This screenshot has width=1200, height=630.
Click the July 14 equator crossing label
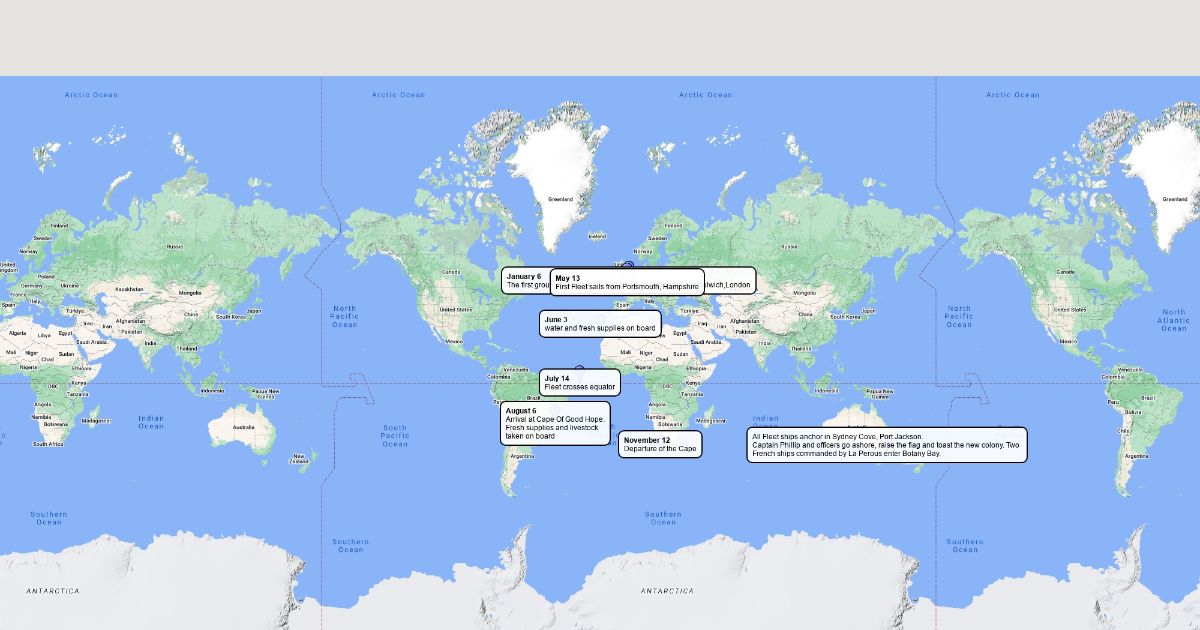[x=580, y=382]
